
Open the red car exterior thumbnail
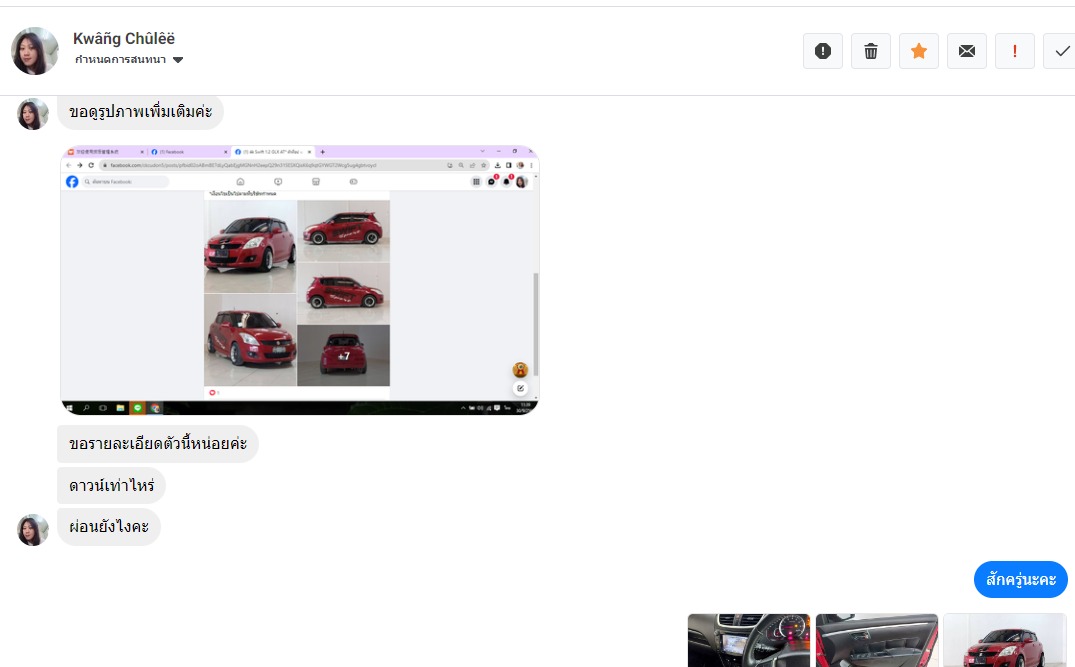pyautogui.click(x=1004, y=640)
